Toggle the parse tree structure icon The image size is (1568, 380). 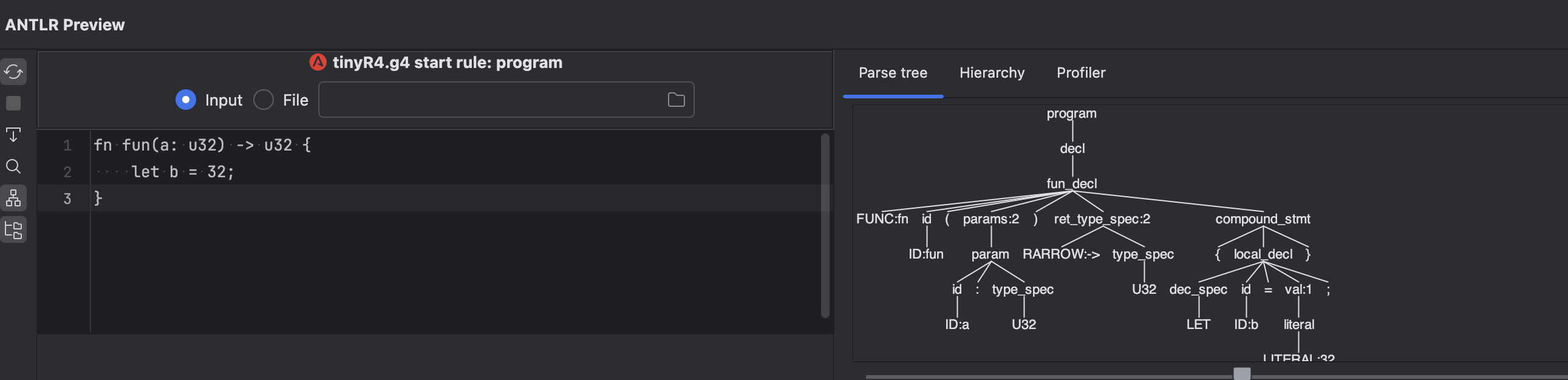[13, 198]
